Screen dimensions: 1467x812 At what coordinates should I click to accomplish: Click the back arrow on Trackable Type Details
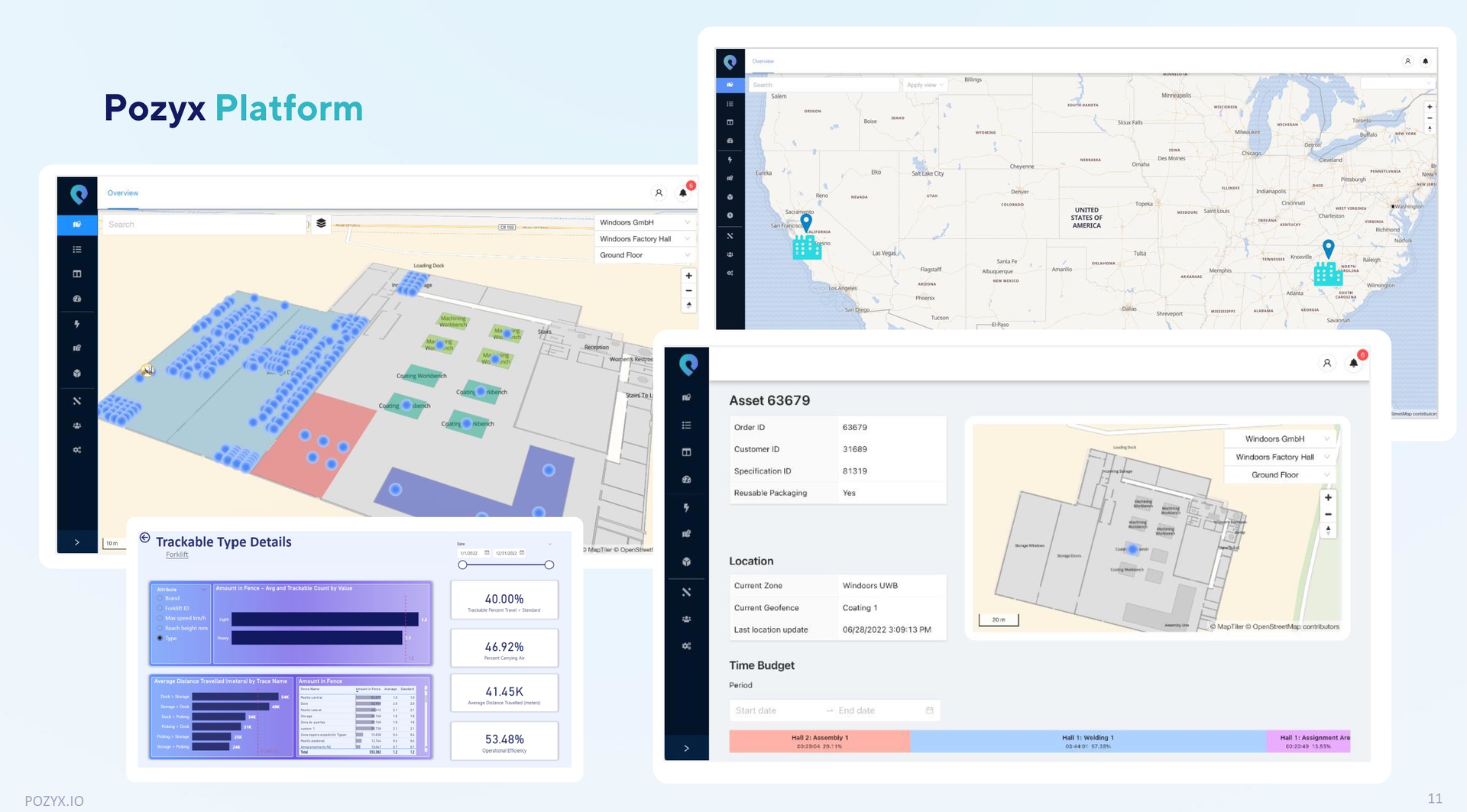pyautogui.click(x=144, y=539)
